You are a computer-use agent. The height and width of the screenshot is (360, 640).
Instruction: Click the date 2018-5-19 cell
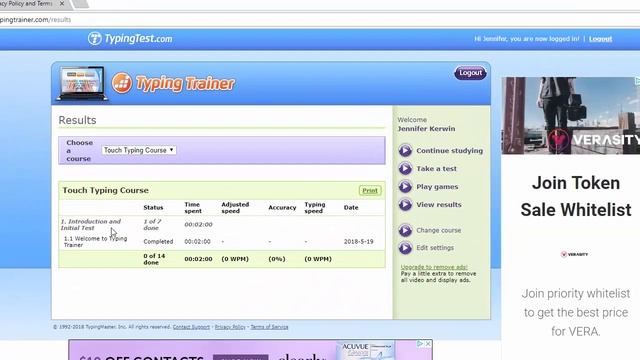(x=358, y=242)
